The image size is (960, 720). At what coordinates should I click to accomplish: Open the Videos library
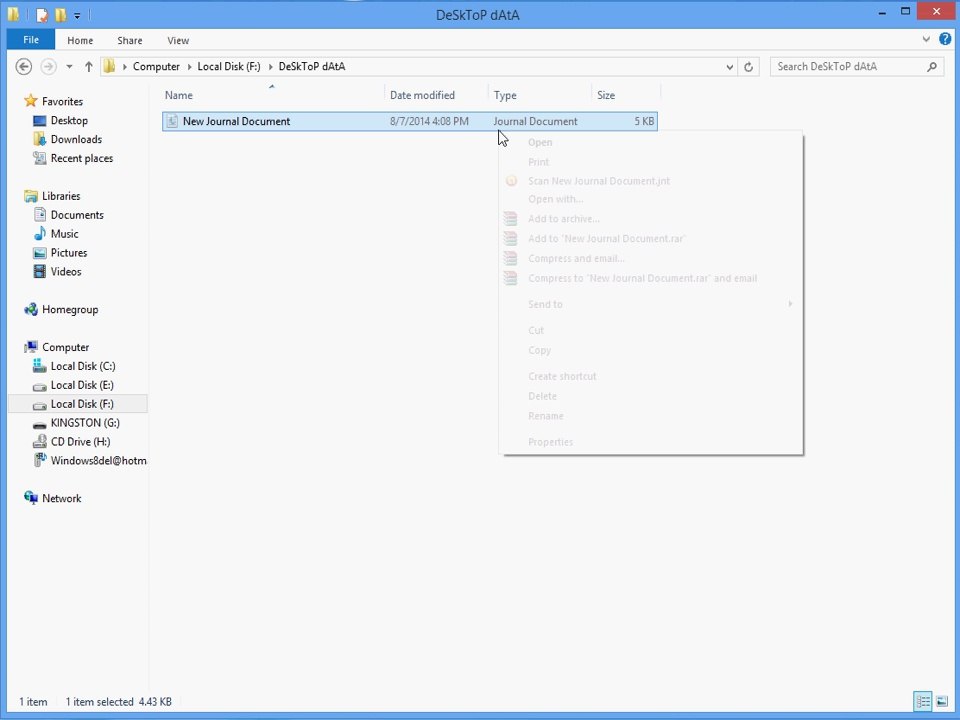pyautogui.click(x=66, y=272)
